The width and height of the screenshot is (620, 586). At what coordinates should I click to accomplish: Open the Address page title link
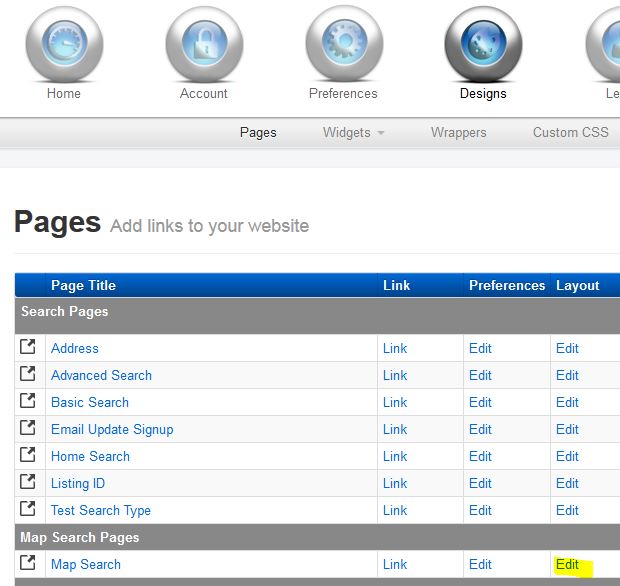pos(75,348)
